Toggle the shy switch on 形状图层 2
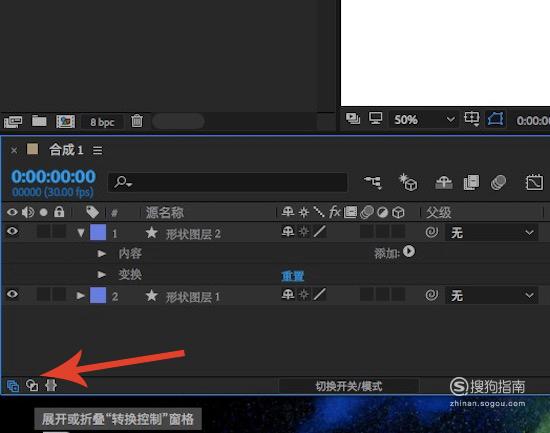 pos(288,232)
